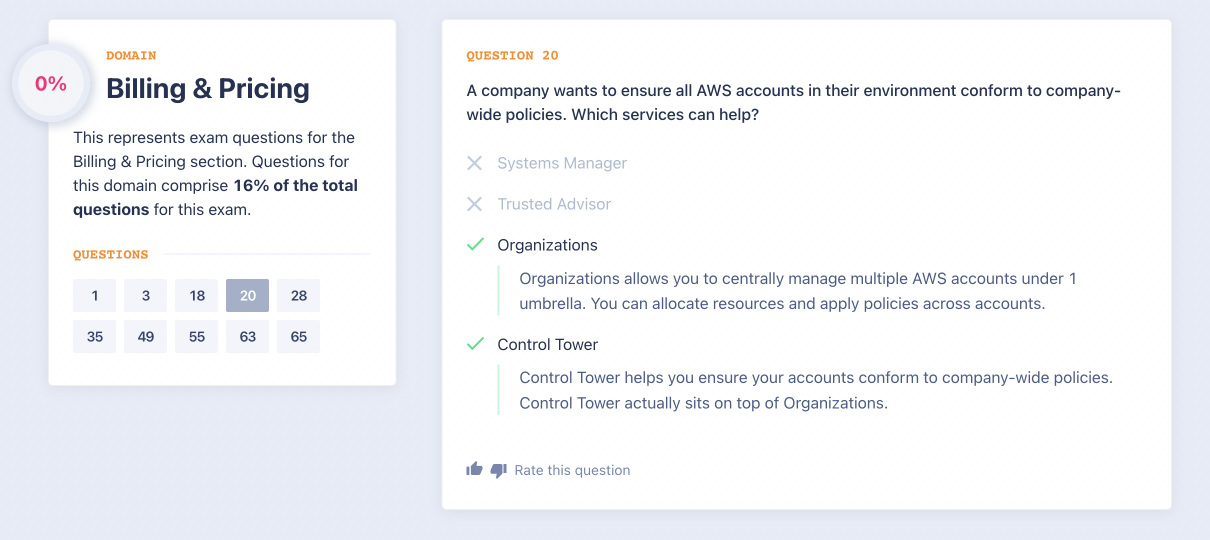Open question 18
Screen dimensions: 1210x540
tap(197, 296)
